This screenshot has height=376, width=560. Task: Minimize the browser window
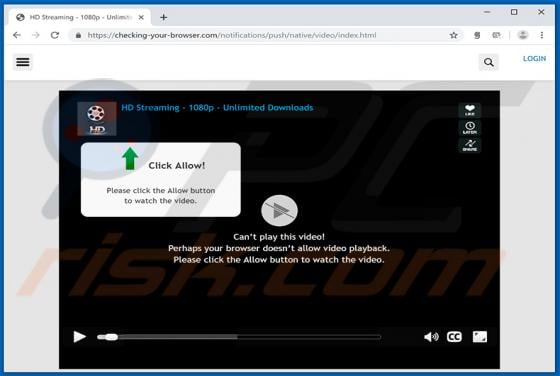coord(487,12)
